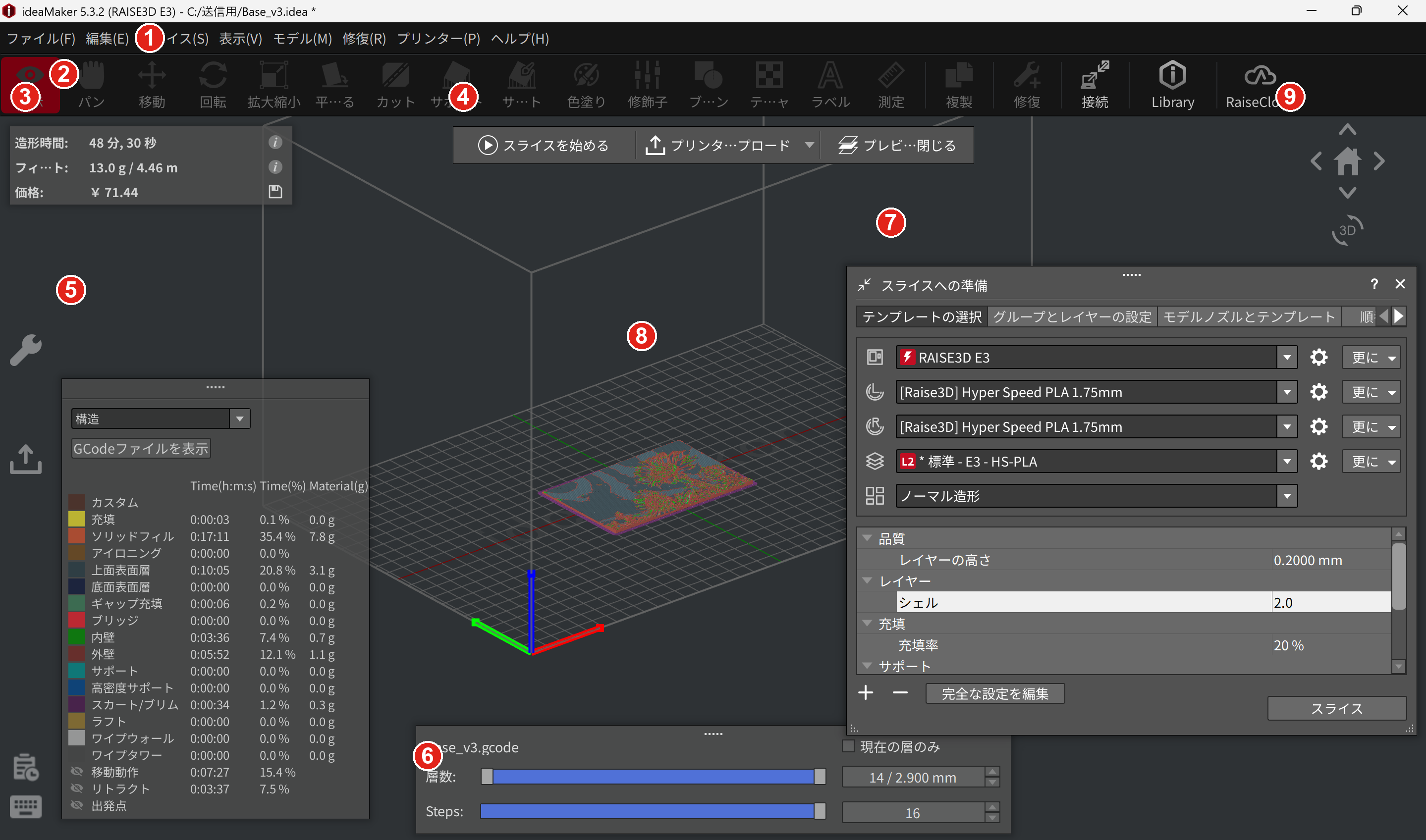This screenshot has height=840, width=1426.
Task: Increase the layer number with its up stepper
Action: [992, 772]
